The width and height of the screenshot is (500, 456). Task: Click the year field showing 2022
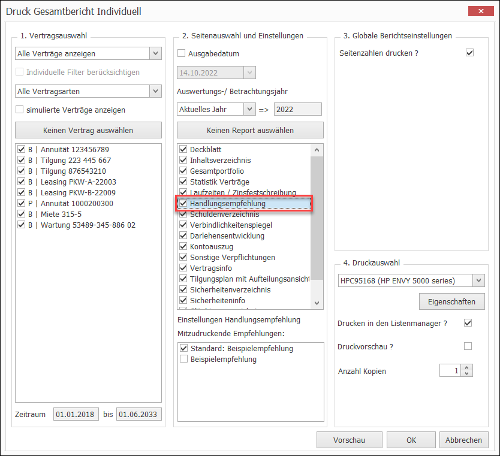(x=298, y=109)
